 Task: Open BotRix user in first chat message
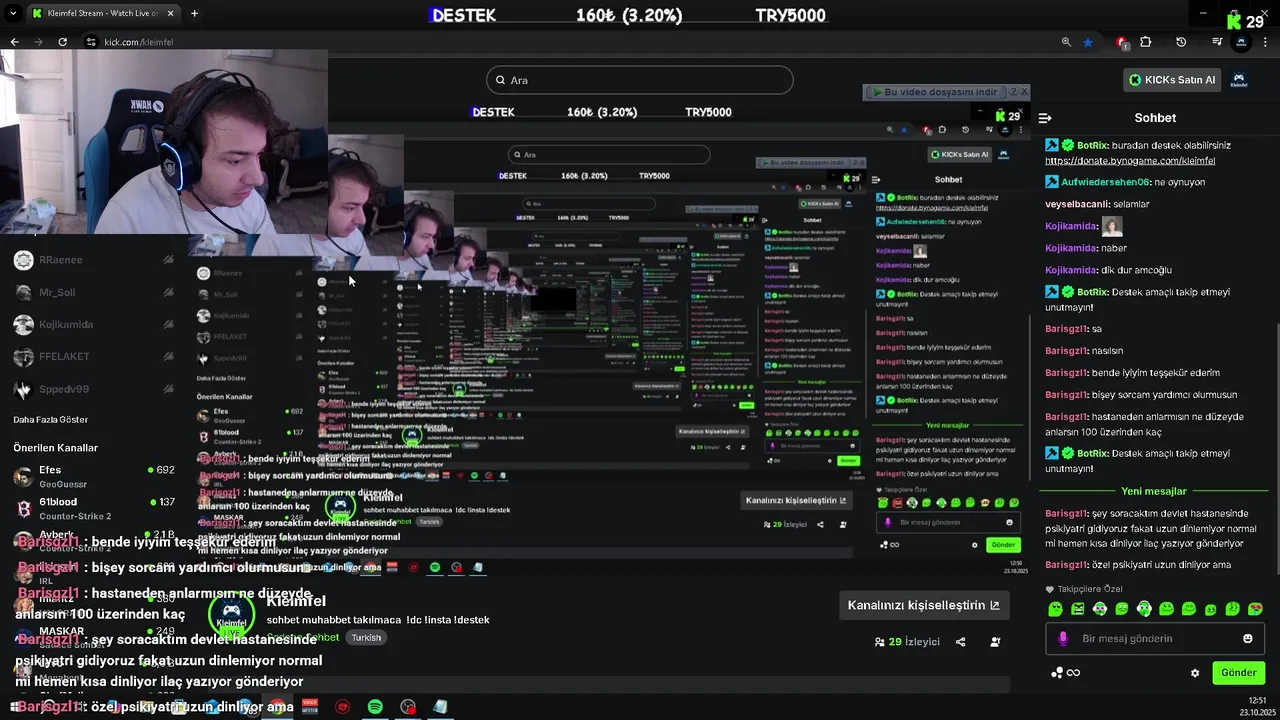pyautogui.click(x=1091, y=145)
